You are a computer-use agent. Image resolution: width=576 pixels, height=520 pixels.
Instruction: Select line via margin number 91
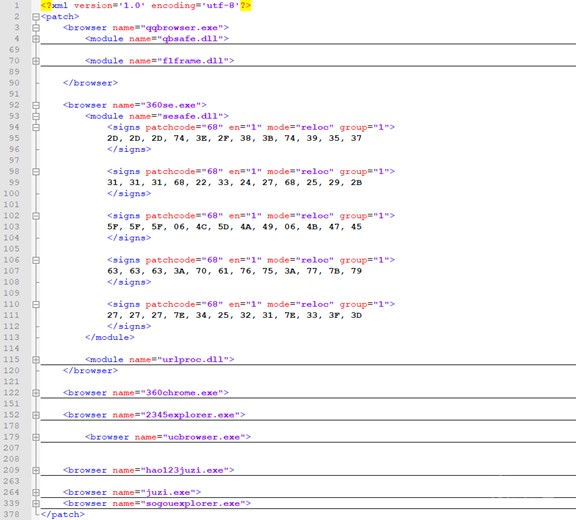pyautogui.click(x=14, y=94)
